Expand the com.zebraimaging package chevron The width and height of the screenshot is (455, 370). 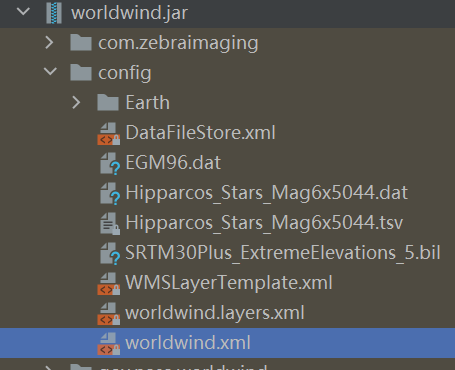point(49,43)
